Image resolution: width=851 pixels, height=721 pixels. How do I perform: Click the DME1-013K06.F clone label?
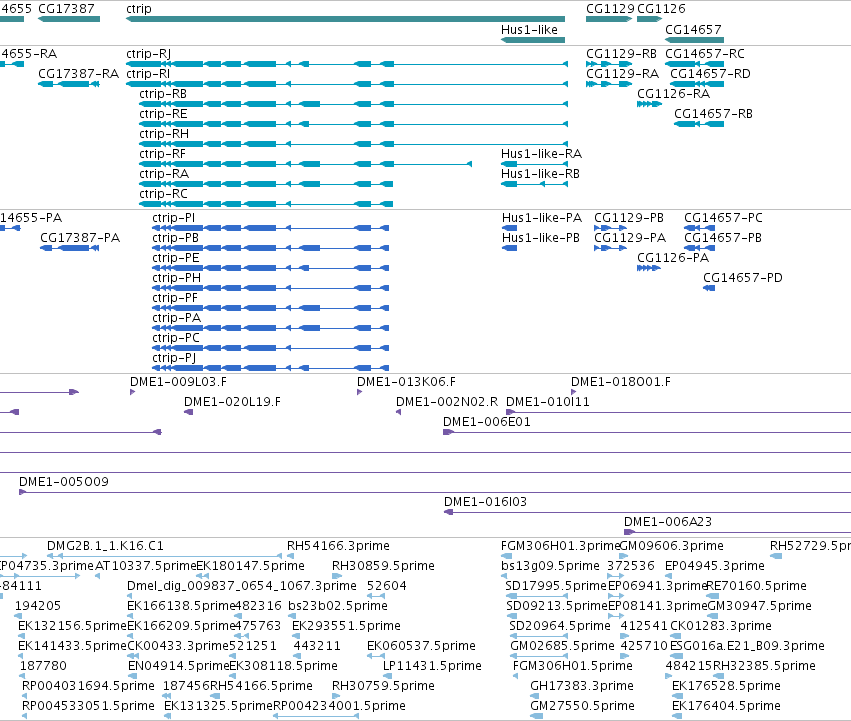click(406, 382)
